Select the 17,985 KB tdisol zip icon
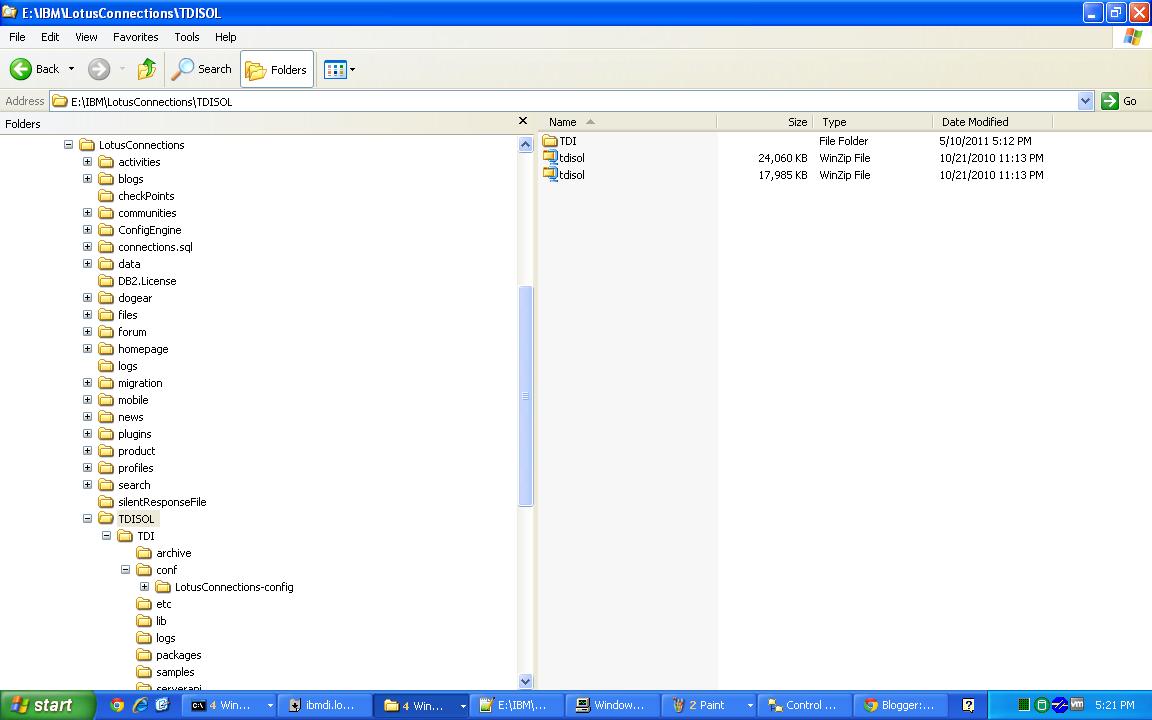Viewport: 1152px width, 720px height. pos(550,175)
